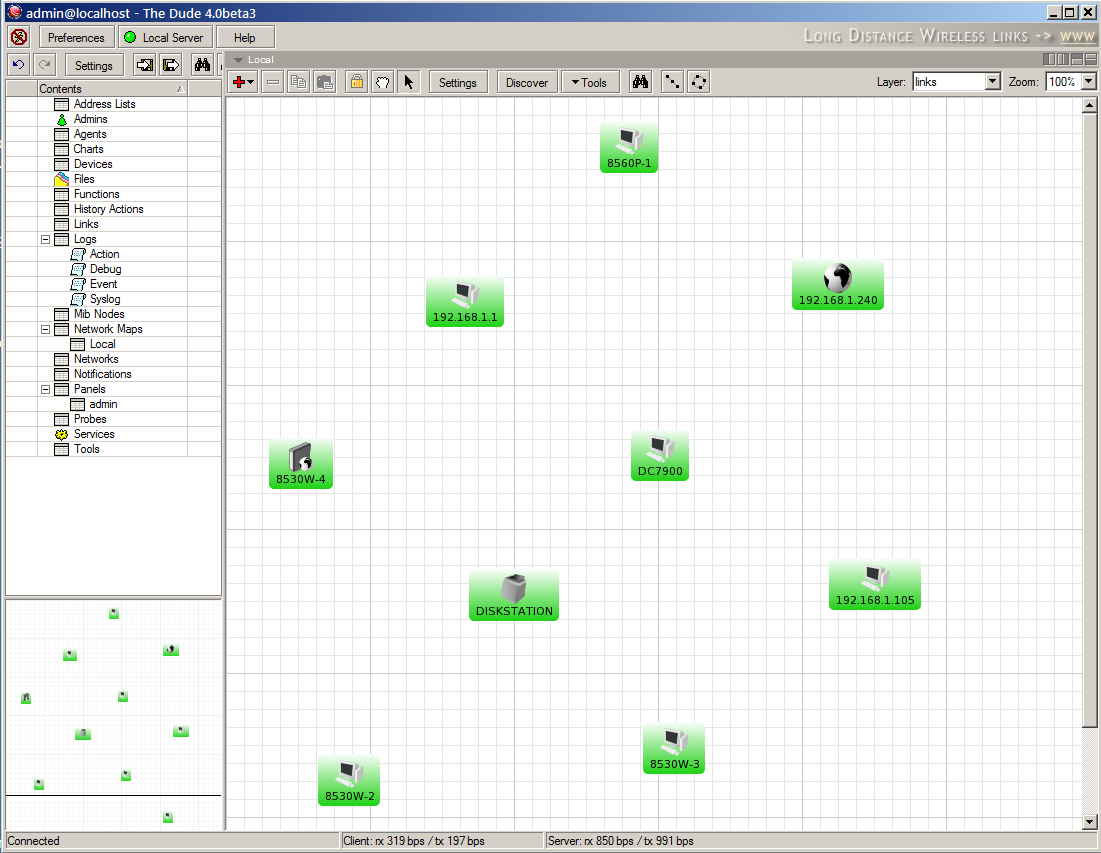1101x853 pixels.
Task: Select the 8530W-3 computer node
Action: coord(674,748)
